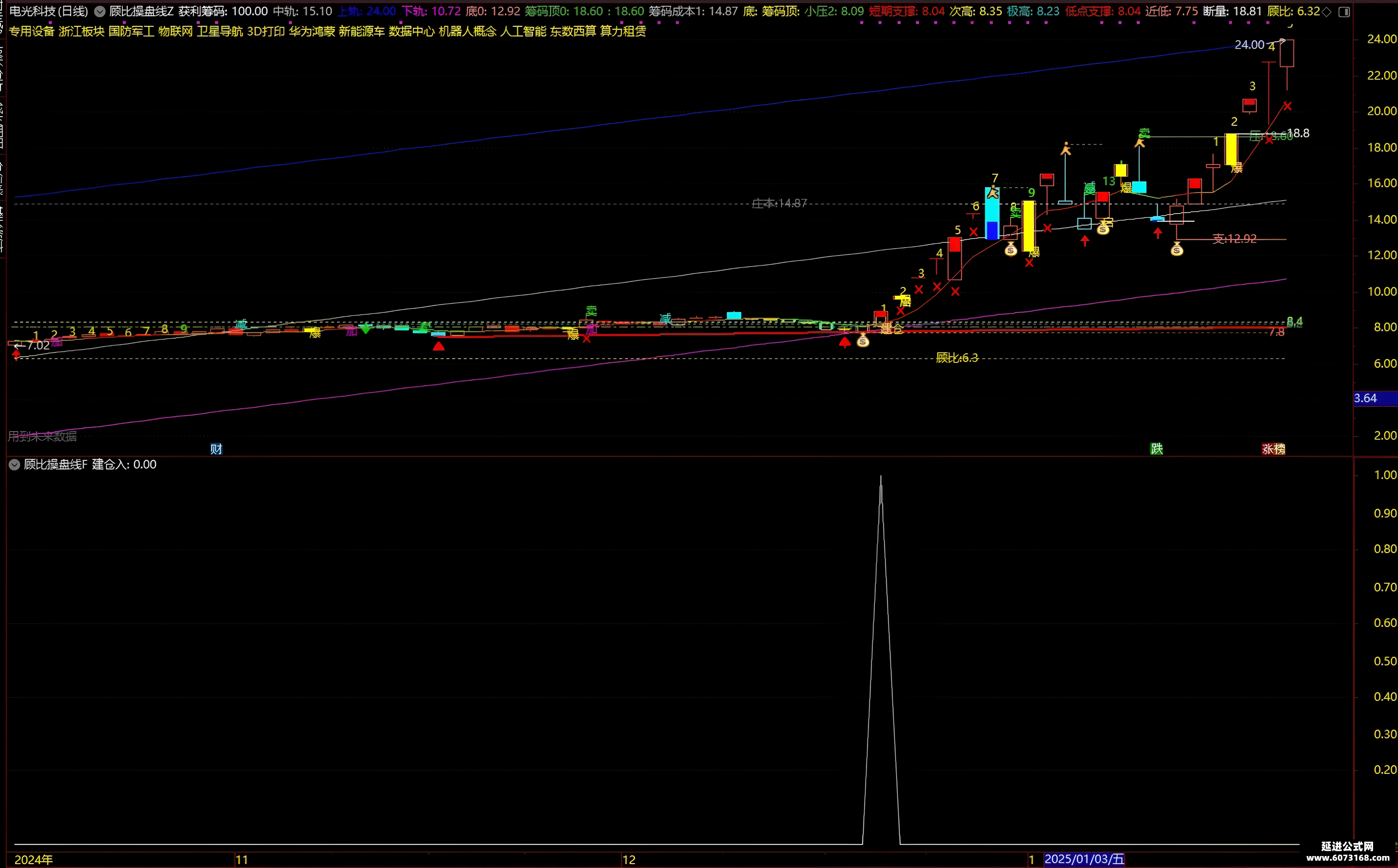Open the 顾比操盘线Z indicator dropdown

pyautogui.click(x=100, y=12)
